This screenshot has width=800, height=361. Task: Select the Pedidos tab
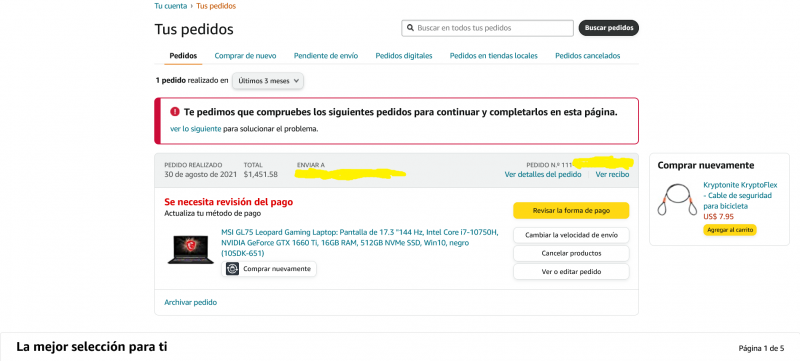(183, 56)
